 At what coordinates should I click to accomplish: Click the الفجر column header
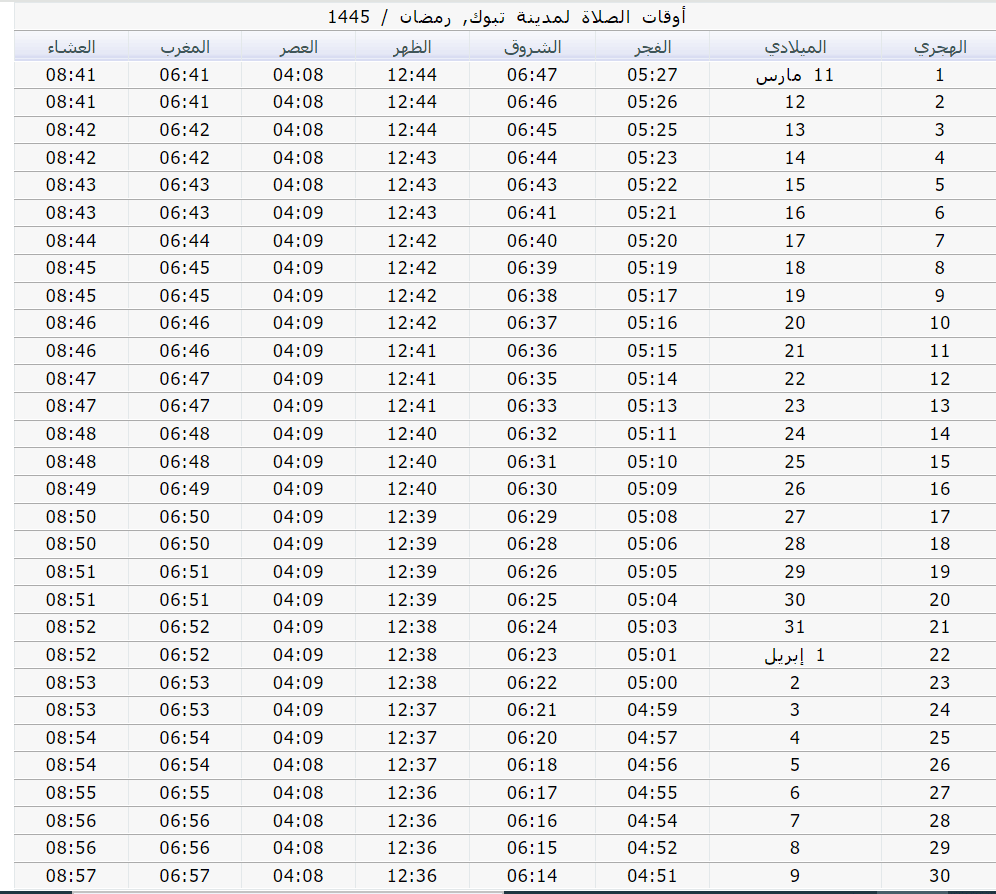click(652, 47)
